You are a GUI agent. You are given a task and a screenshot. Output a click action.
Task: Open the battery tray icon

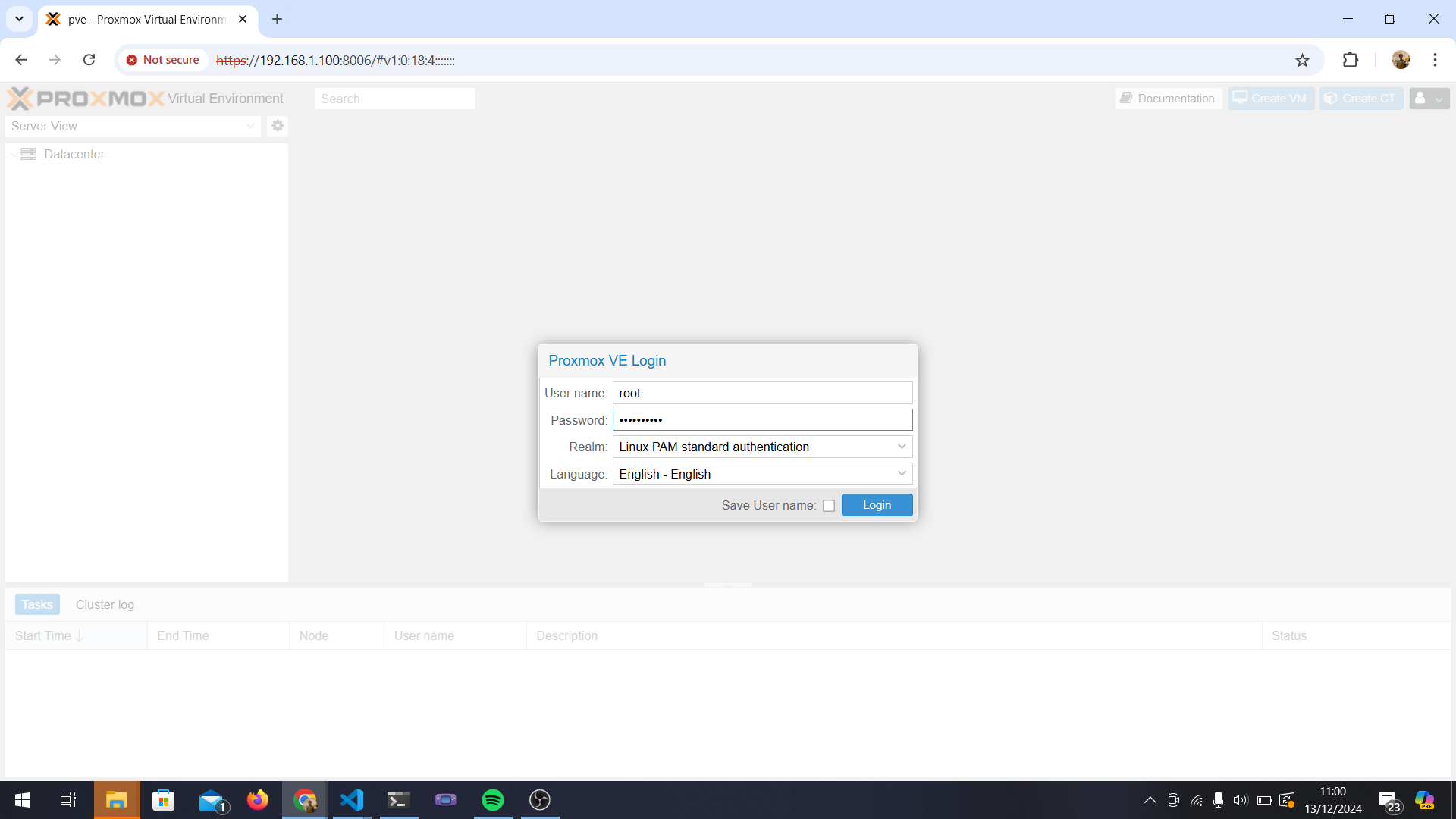point(1264,800)
